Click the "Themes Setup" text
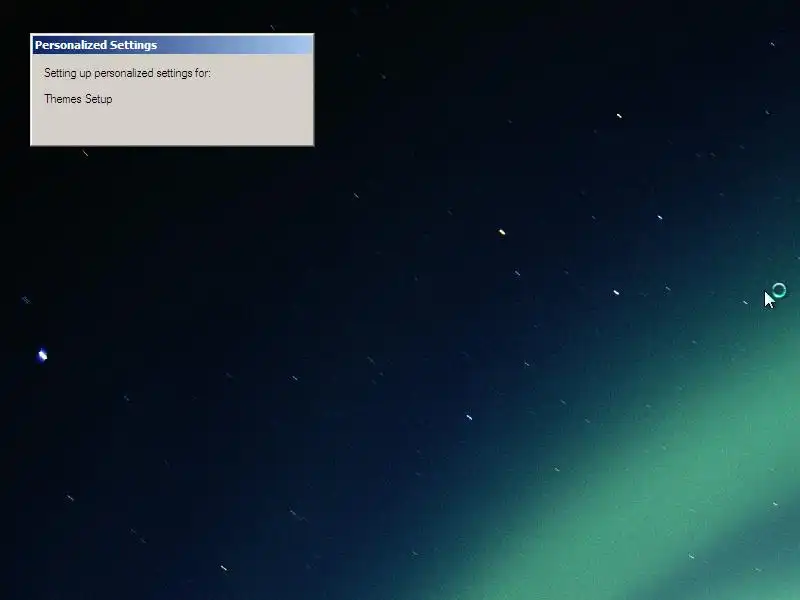The image size is (800, 600). pyautogui.click(x=78, y=99)
